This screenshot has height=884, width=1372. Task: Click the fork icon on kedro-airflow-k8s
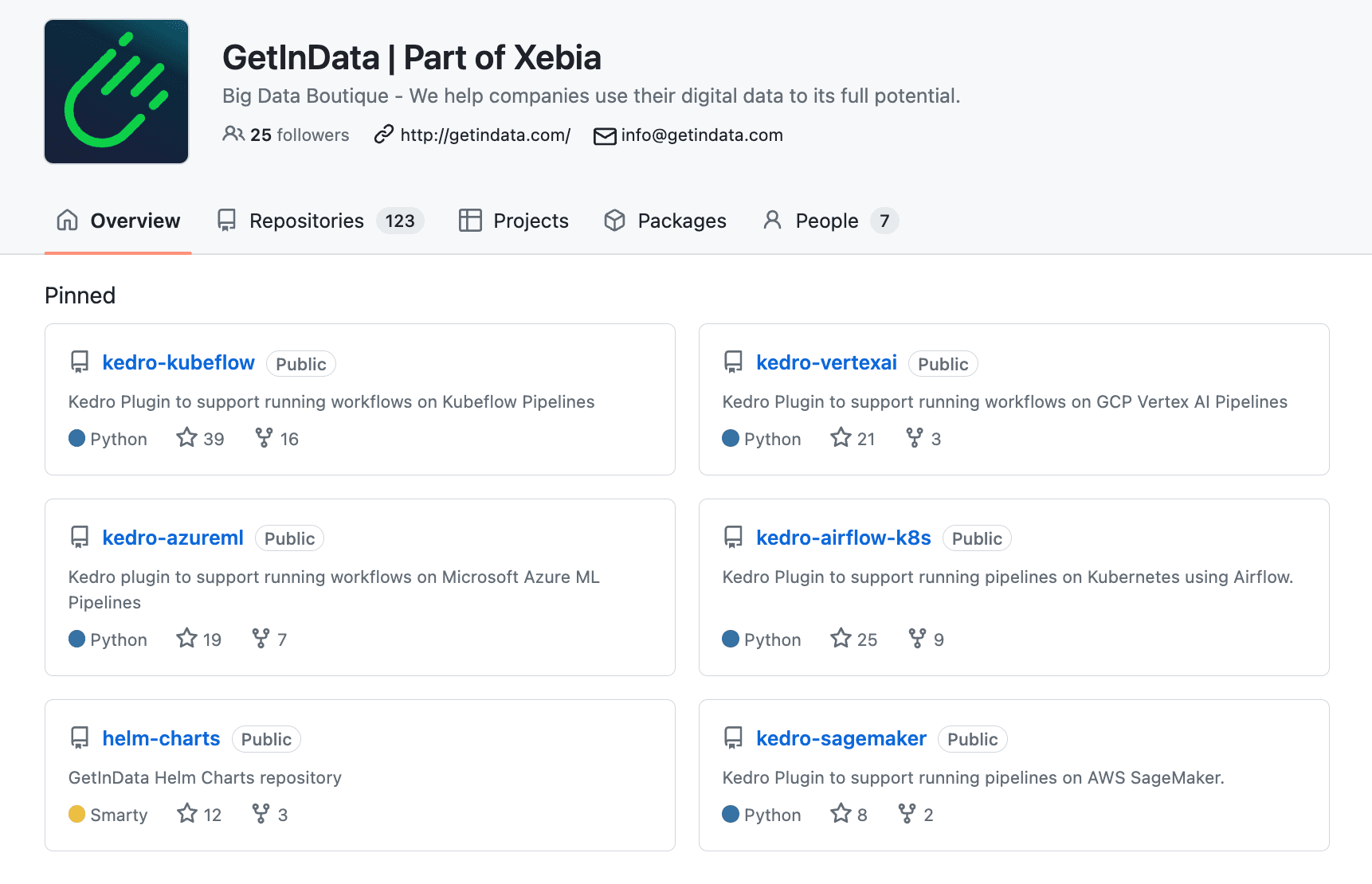coord(916,638)
